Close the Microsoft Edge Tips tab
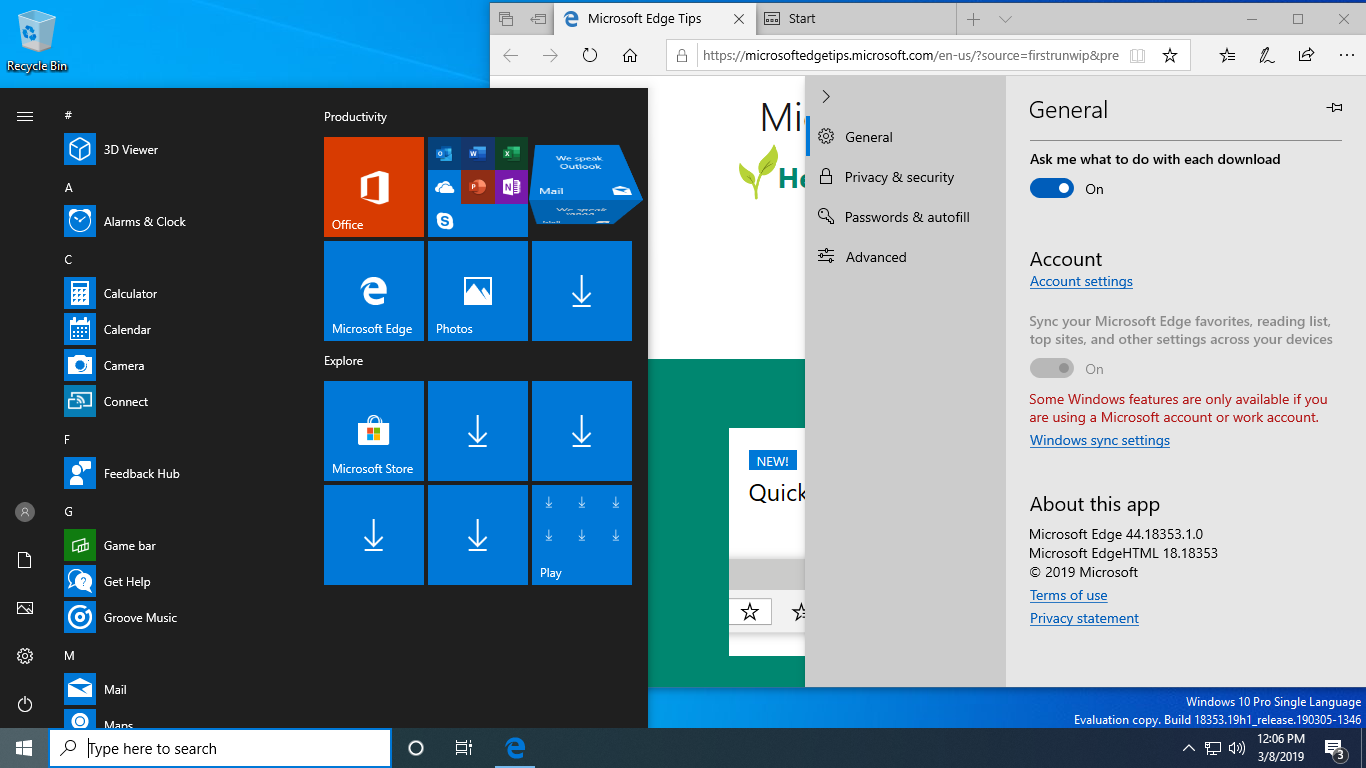Screen dimensions: 1366x768 (739, 19)
